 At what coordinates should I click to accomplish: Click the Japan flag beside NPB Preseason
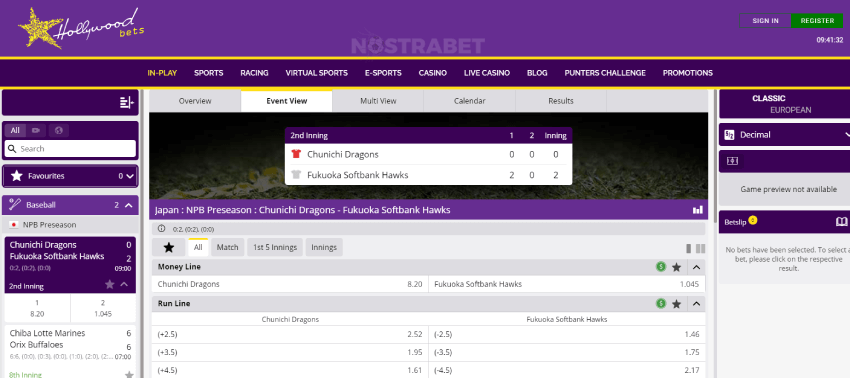pos(14,225)
